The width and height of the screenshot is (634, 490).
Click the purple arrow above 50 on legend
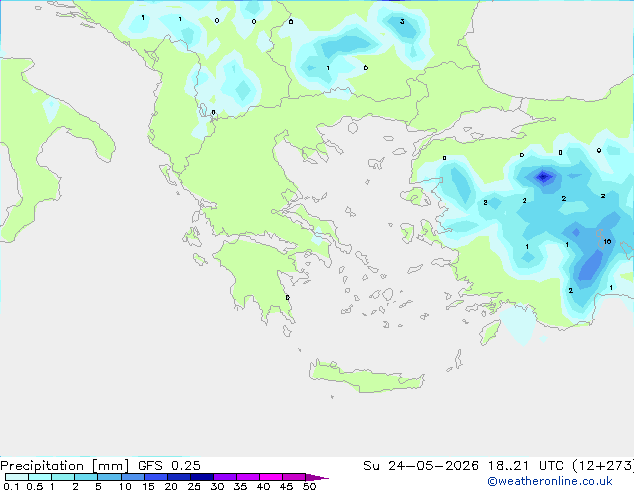coord(317,477)
